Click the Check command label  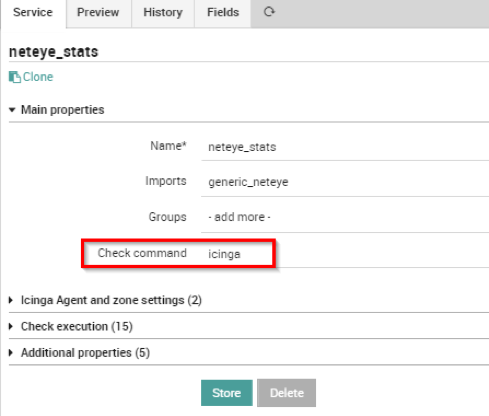[x=142, y=253]
